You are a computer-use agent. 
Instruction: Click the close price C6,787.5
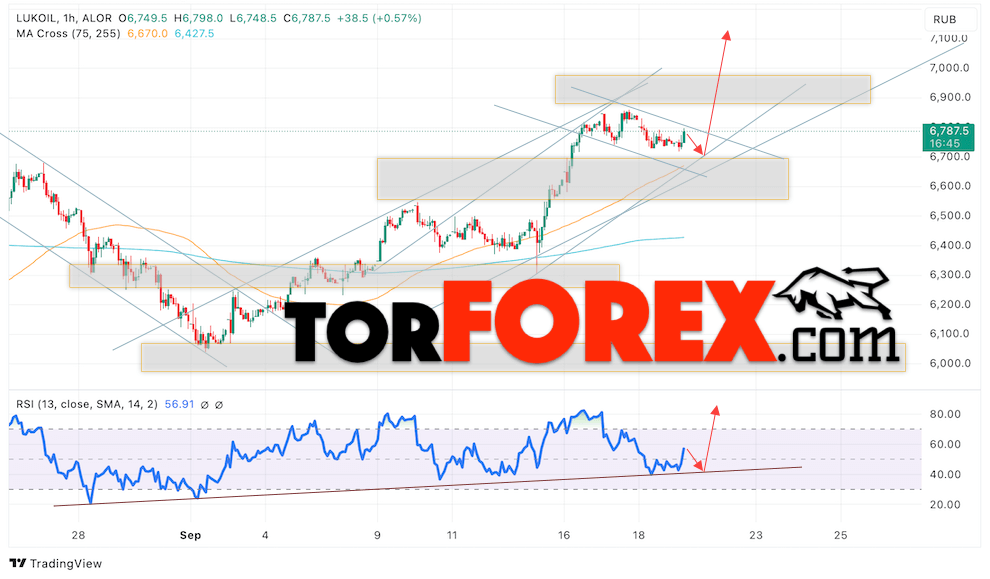coord(307,18)
